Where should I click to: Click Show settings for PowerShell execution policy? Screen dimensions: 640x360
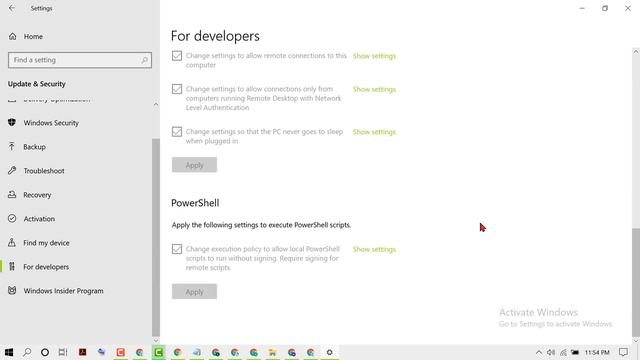click(x=374, y=249)
